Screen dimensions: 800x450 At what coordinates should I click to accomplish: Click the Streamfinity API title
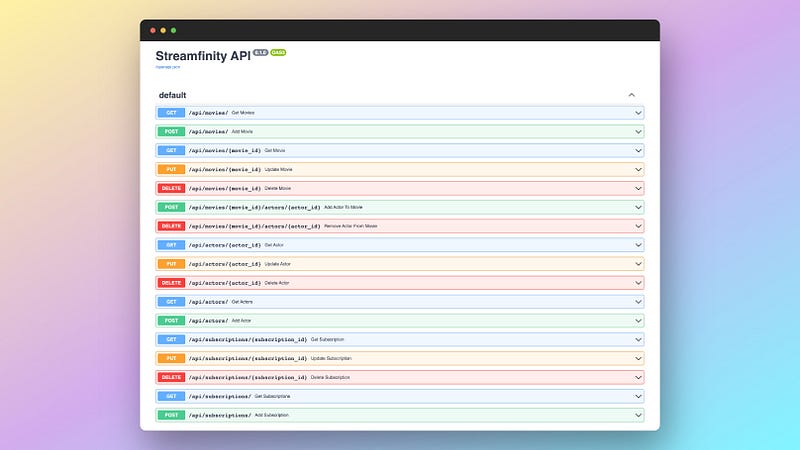[x=203, y=56]
